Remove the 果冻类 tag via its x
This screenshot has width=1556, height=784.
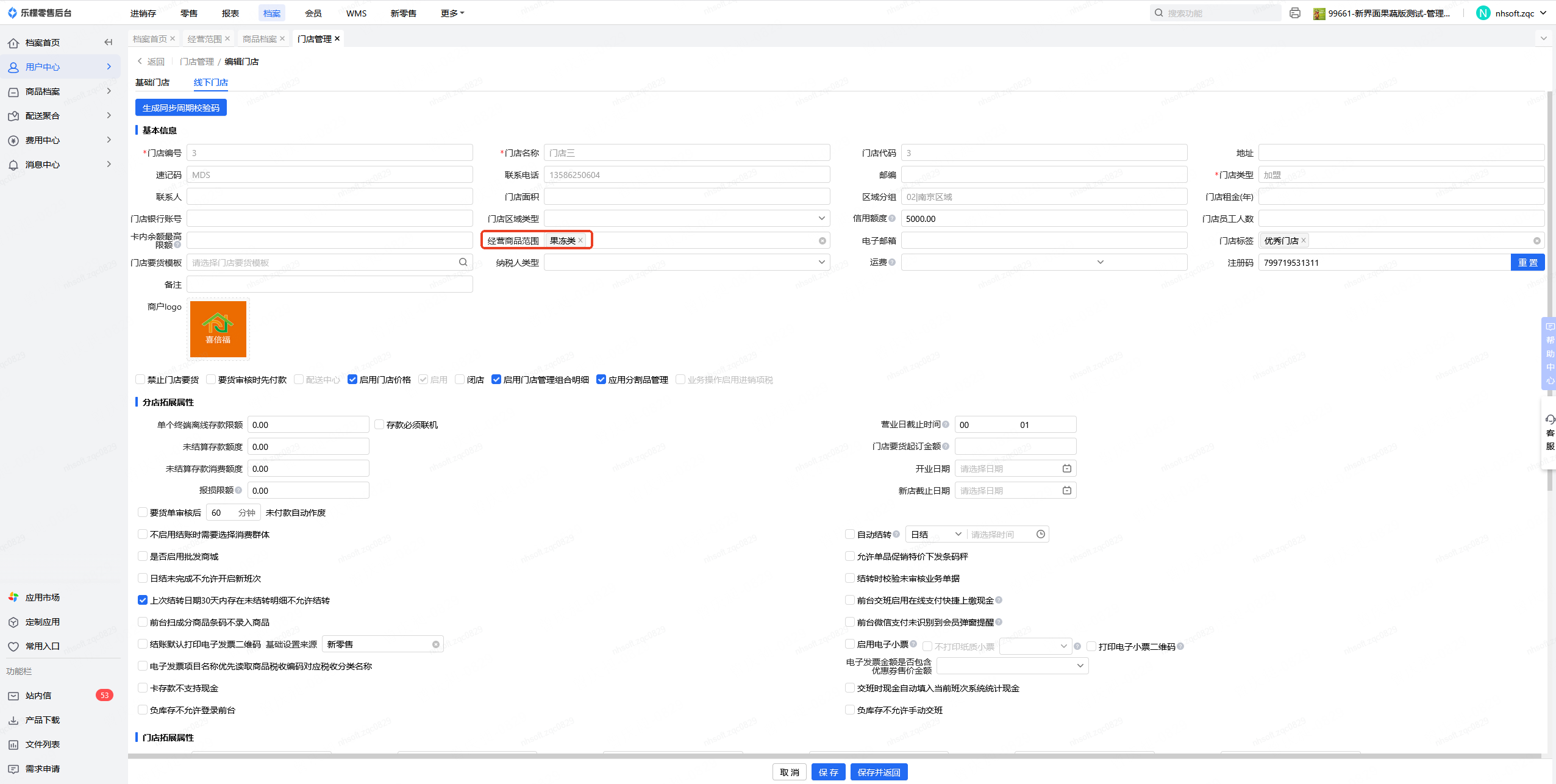coord(580,241)
